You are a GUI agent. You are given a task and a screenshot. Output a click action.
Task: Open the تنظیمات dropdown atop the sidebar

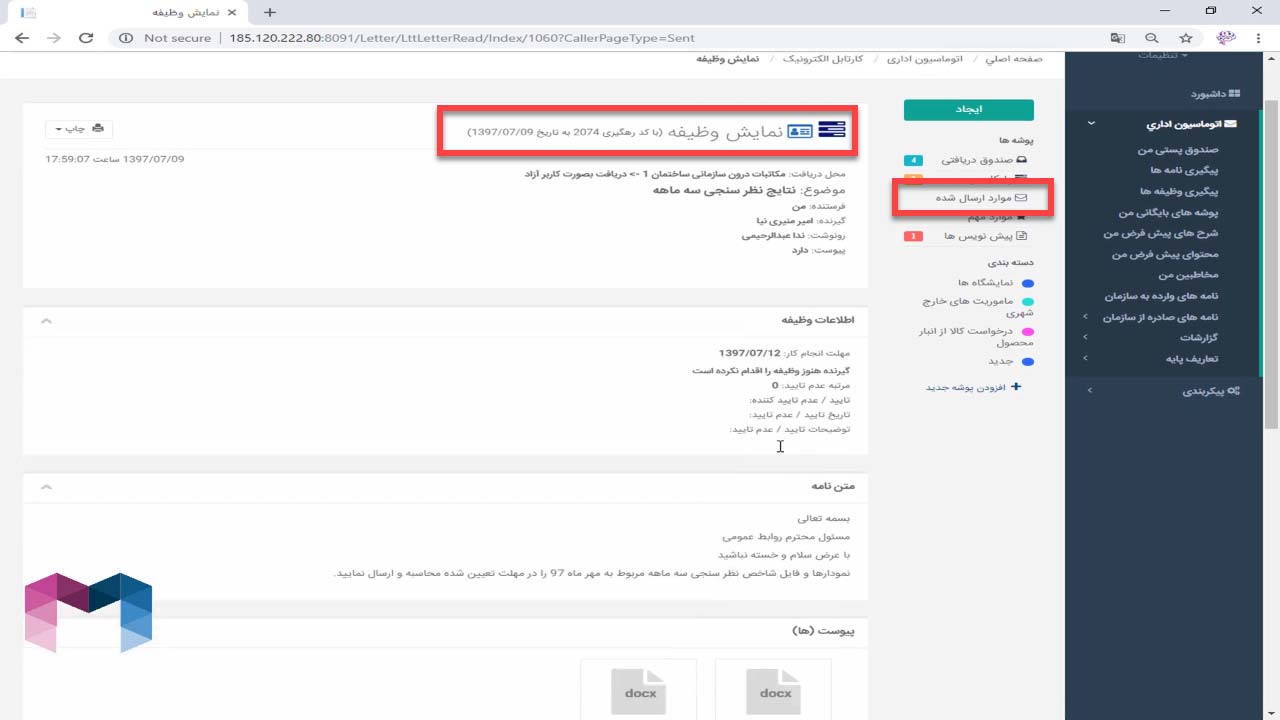tap(1162, 55)
